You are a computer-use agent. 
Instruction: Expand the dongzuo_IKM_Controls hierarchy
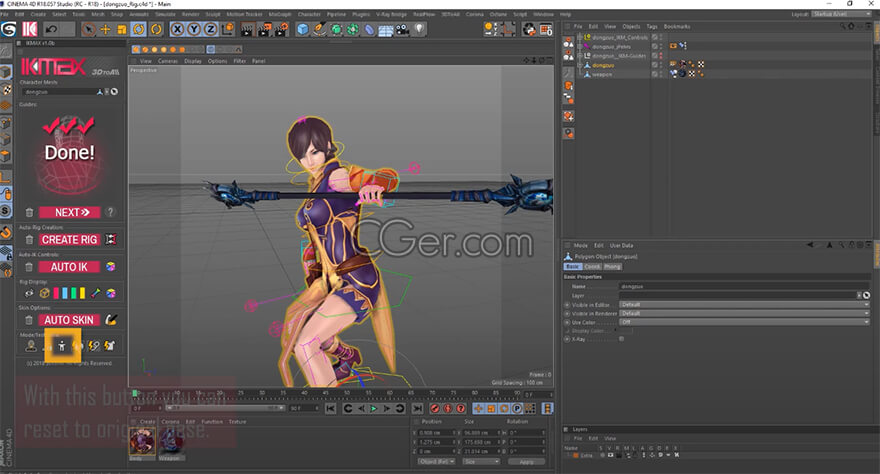pyautogui.click(x=580, y=38)
